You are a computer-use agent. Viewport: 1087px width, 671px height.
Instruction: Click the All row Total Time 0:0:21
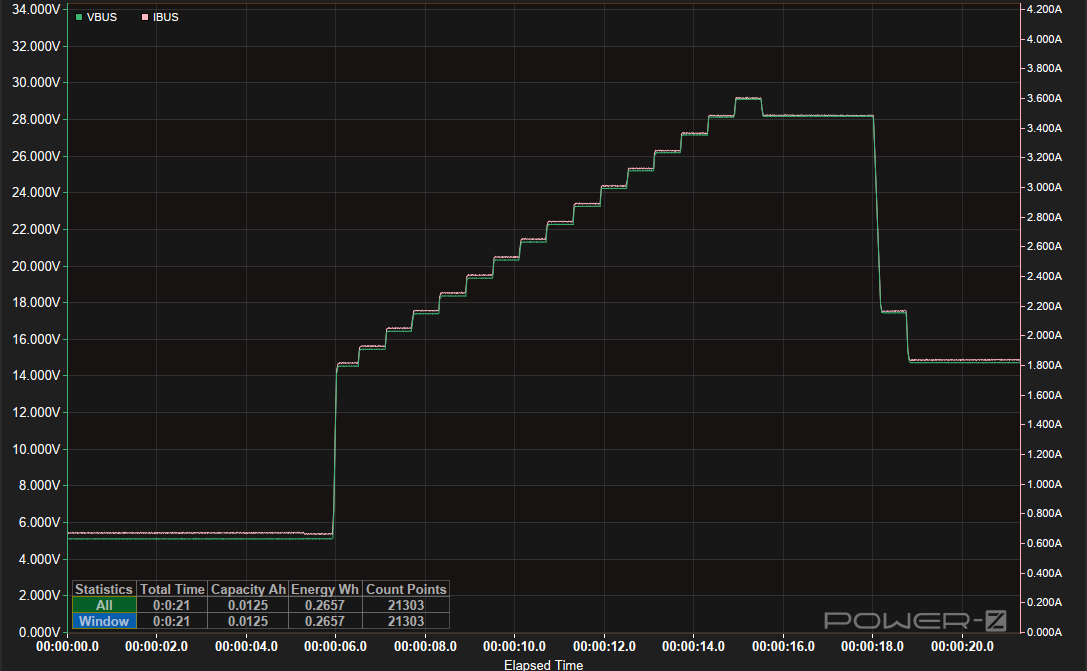tap(172, 605)
